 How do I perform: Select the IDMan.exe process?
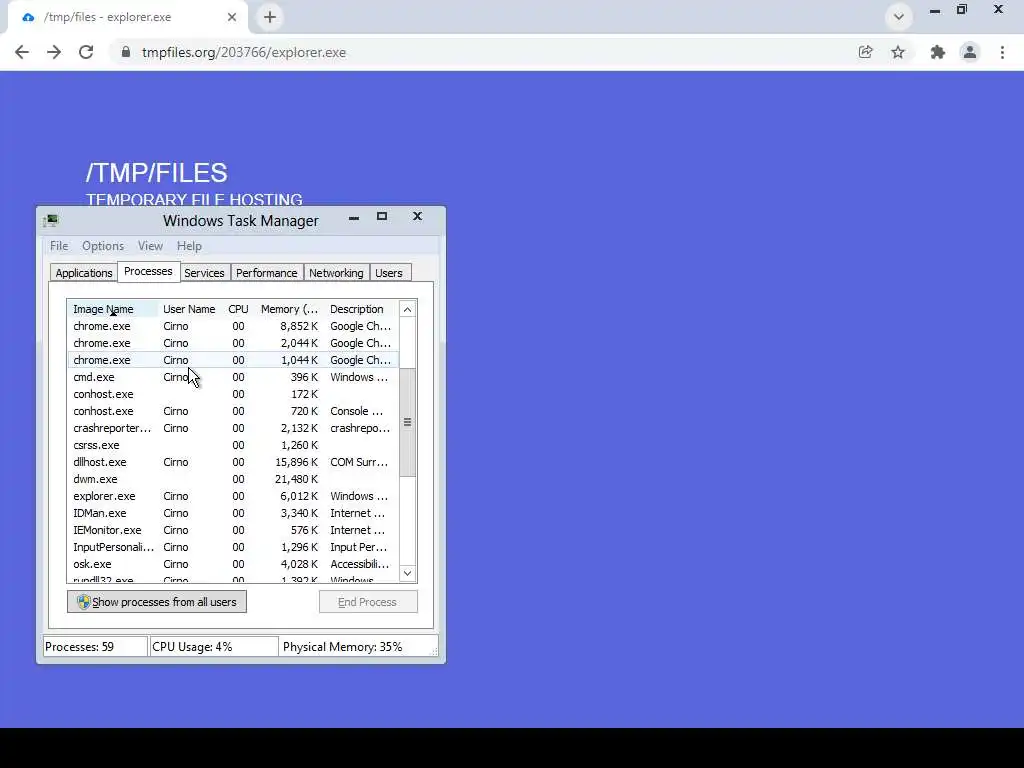pyautogui.click(x=232, y=513)
